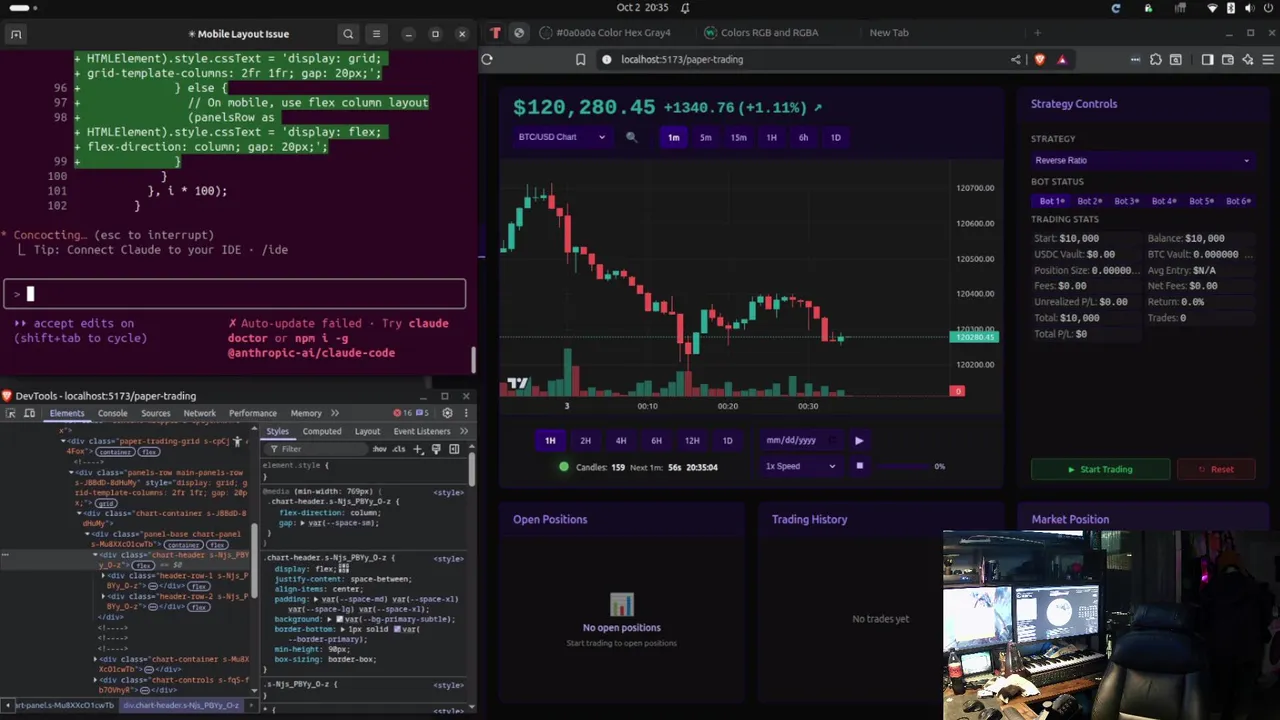Image resolution: width=1280 pixels, height=720 pixels.
Task: Select the 5m timeframe button
Action: point(705,137)
